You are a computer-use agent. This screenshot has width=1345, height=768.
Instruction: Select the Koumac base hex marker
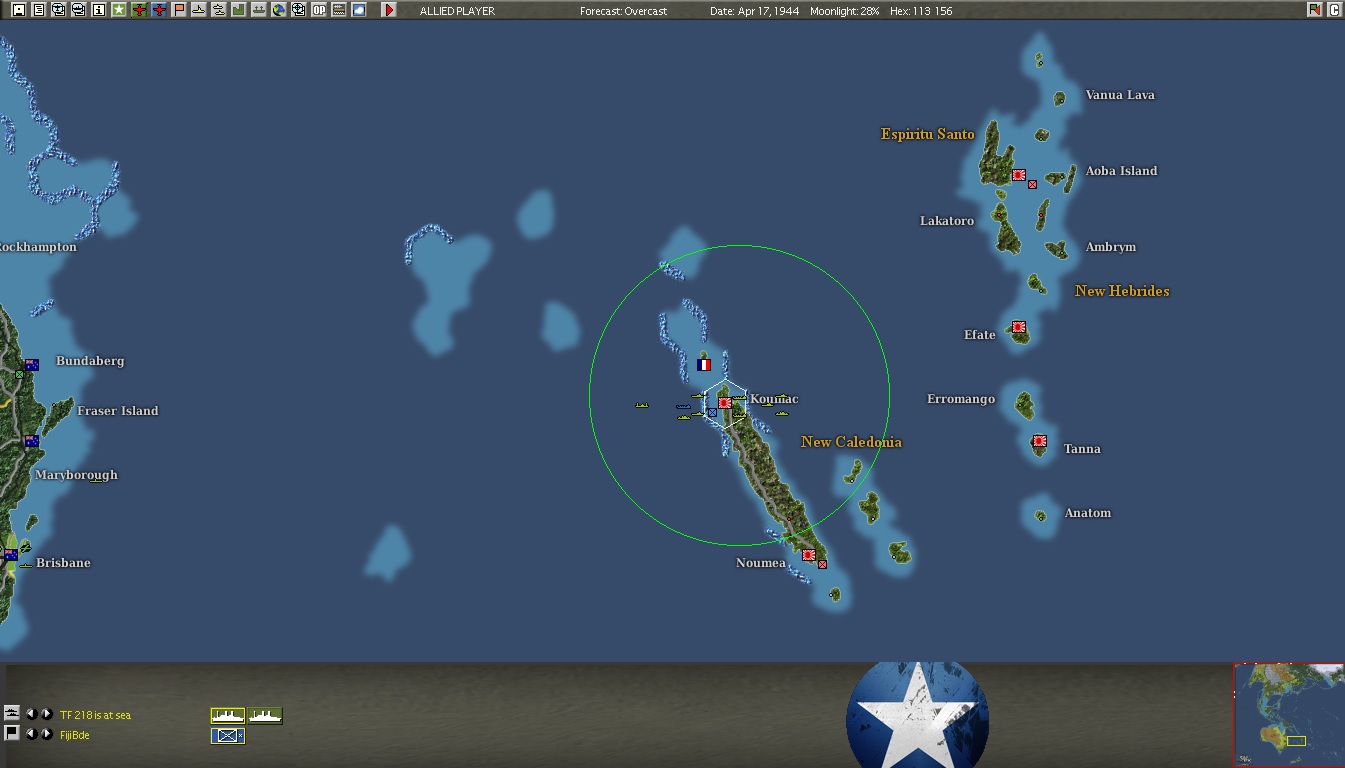tap(724, 402)
